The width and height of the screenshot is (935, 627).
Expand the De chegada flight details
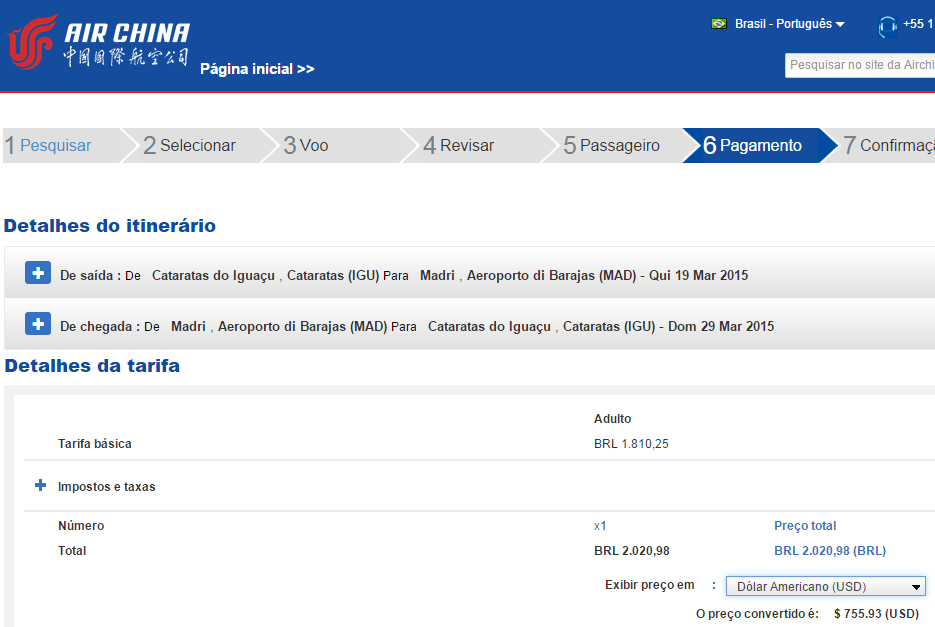[x=38, y=324]
